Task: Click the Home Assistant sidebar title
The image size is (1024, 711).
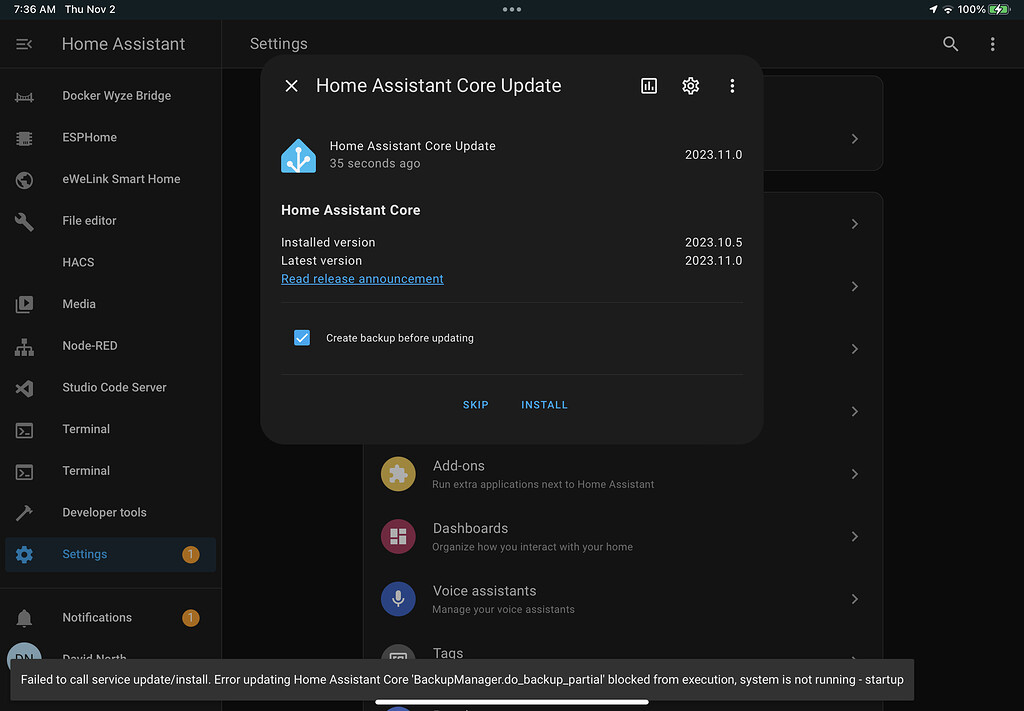Action: pyautogui.click(x=123, y=44)
